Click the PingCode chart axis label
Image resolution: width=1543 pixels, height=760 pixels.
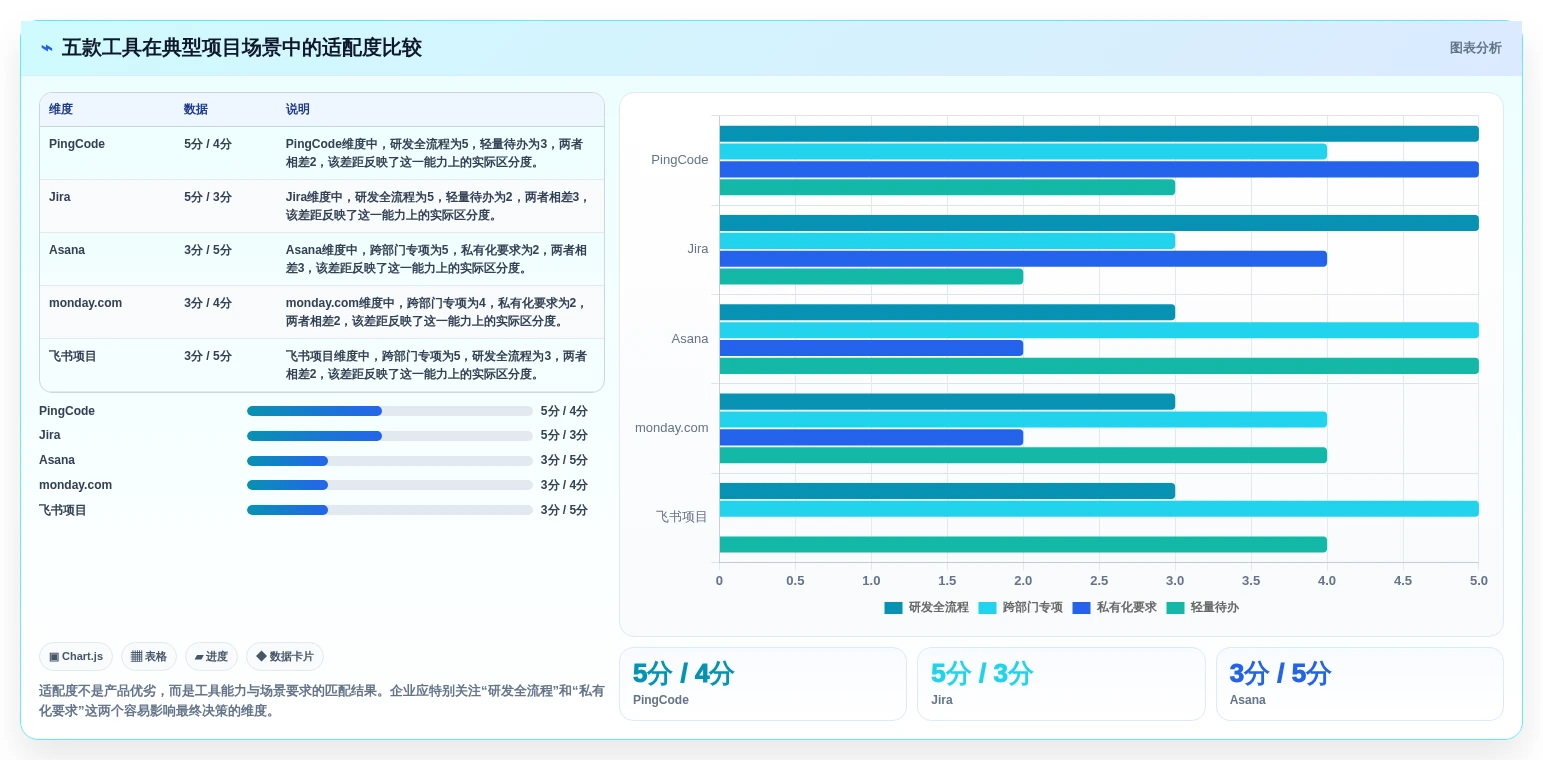click(680, 160)
